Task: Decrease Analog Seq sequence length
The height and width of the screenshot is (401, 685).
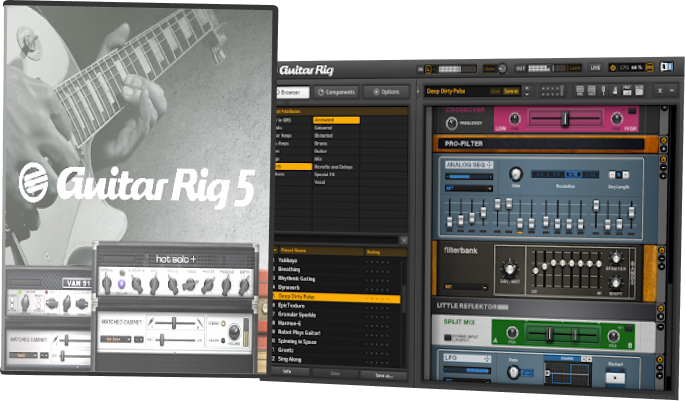Action: tap(612, 175)
